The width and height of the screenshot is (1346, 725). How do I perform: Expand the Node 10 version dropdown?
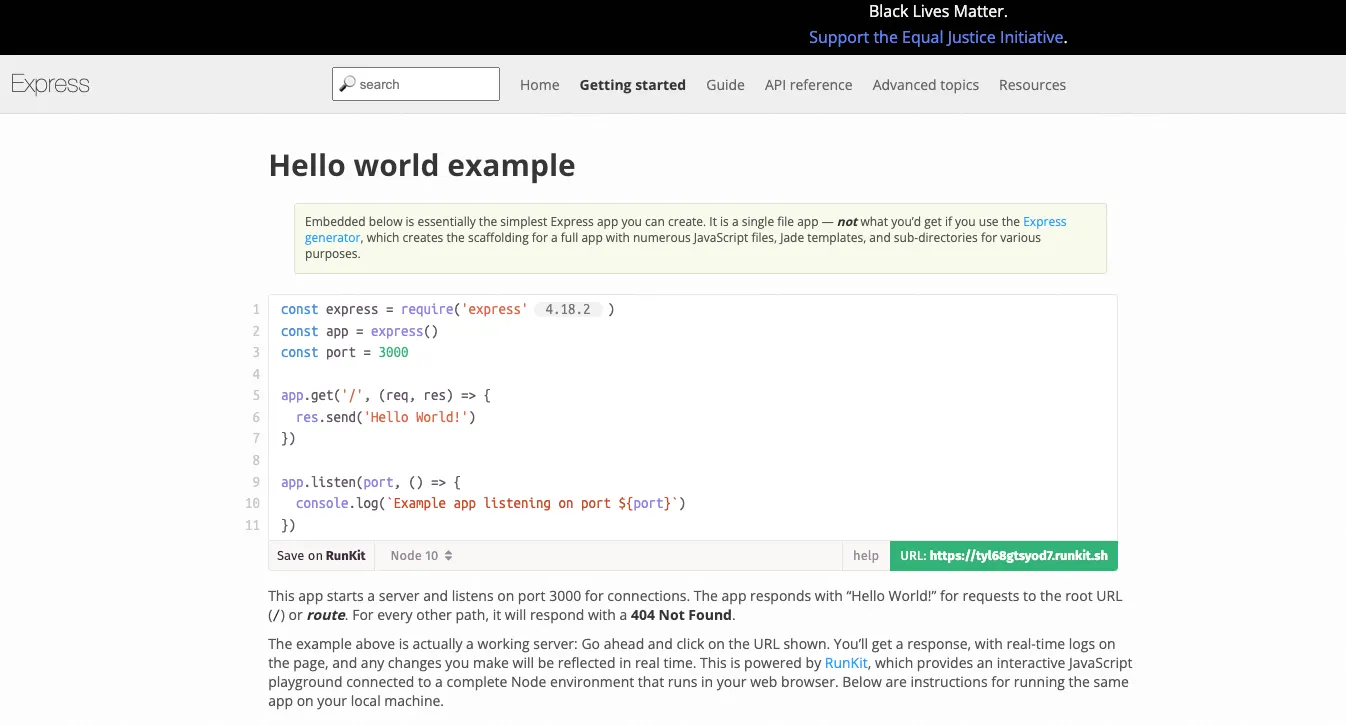coord(421,556)
